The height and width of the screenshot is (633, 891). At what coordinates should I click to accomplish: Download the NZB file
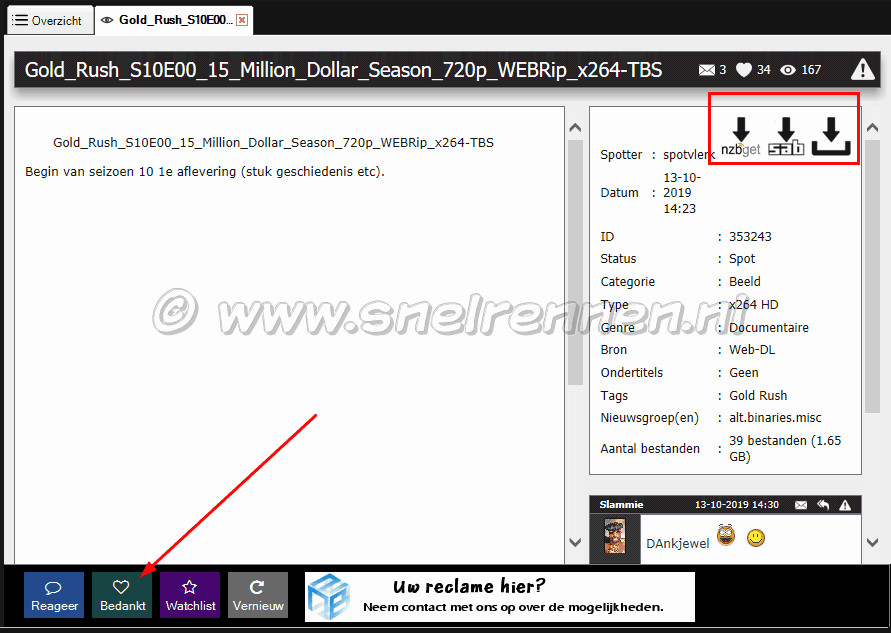(831, 136)
